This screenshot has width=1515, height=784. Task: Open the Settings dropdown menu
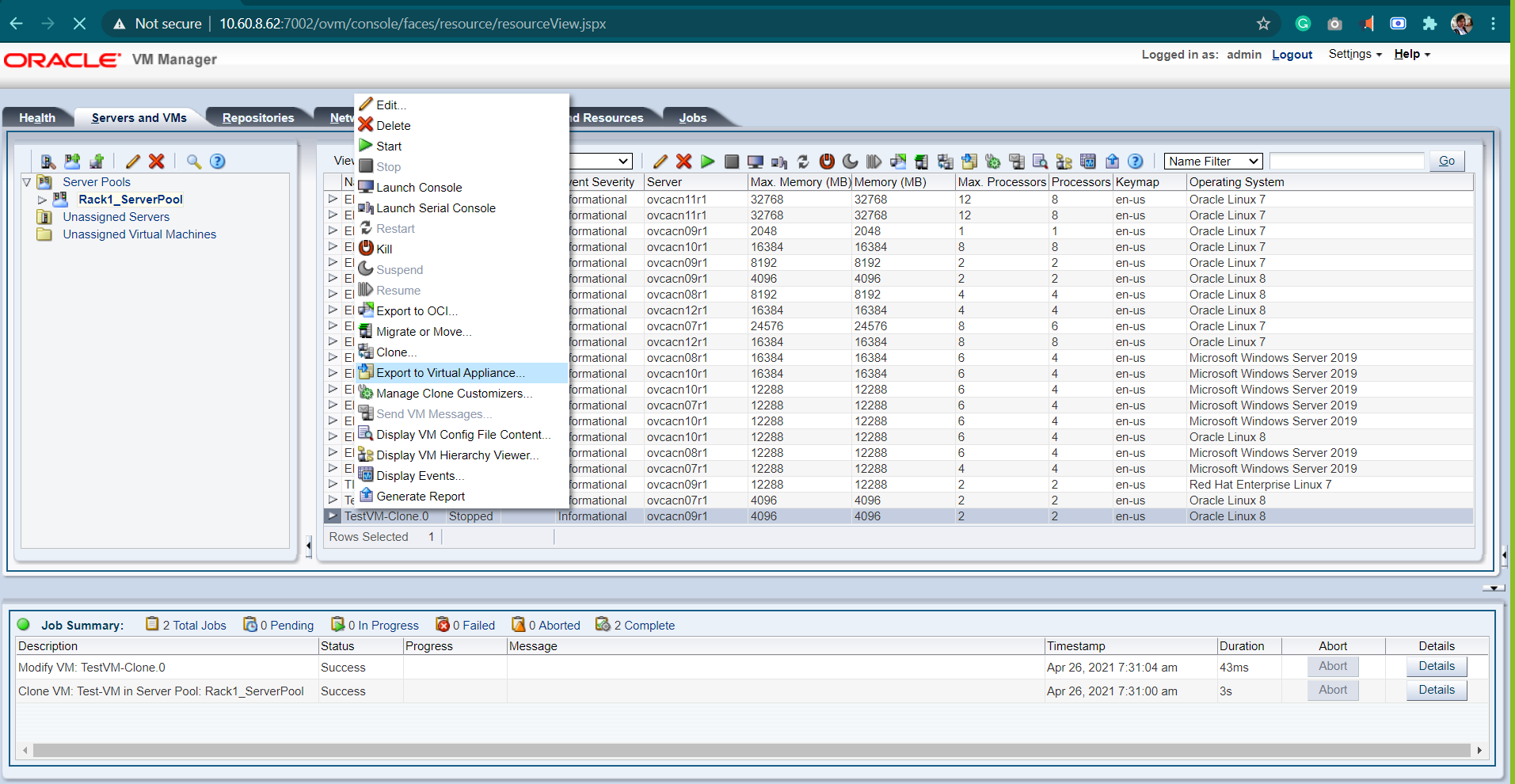click(x=1355, y=54)
